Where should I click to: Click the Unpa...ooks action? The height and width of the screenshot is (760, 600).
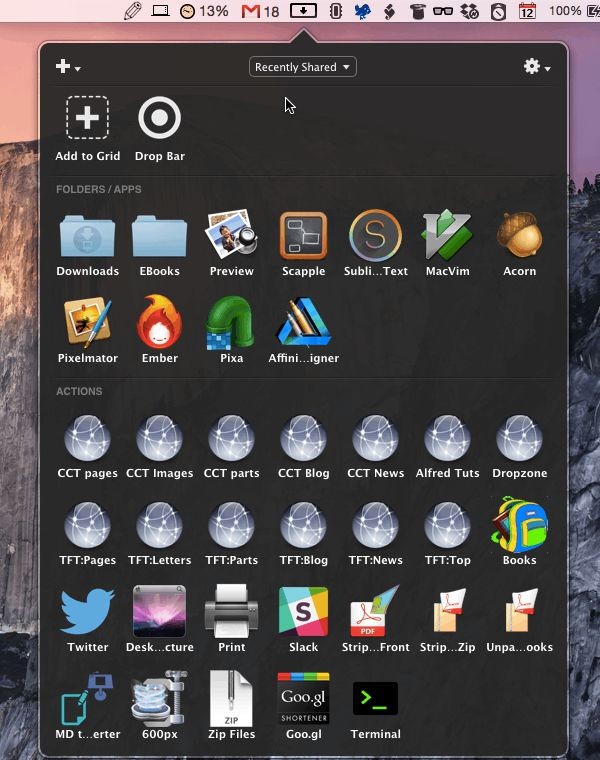tap(521, 611)
